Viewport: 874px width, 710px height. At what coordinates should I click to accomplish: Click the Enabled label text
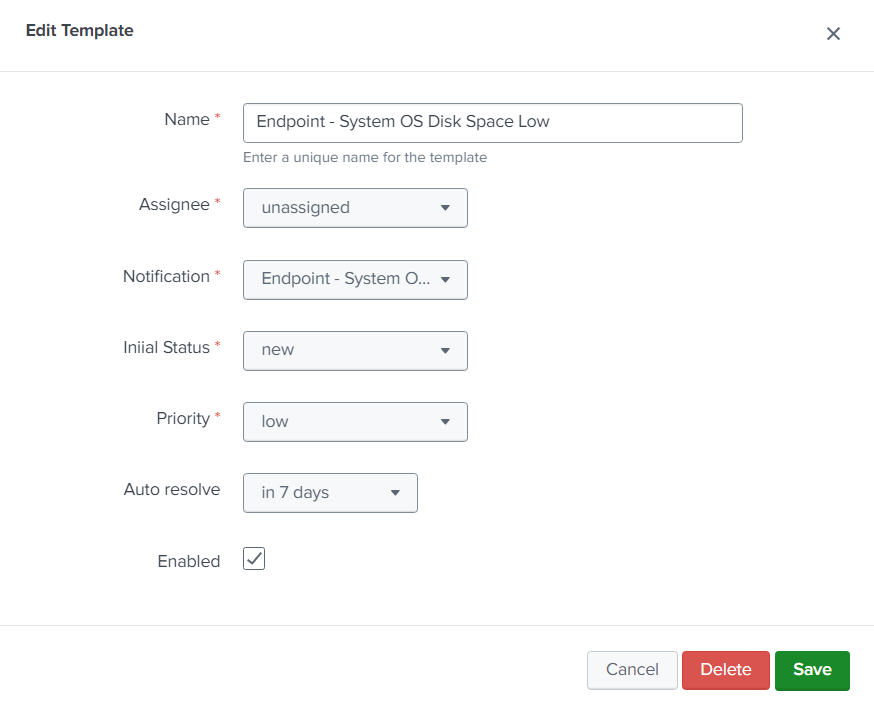click(x=189, y=561)
